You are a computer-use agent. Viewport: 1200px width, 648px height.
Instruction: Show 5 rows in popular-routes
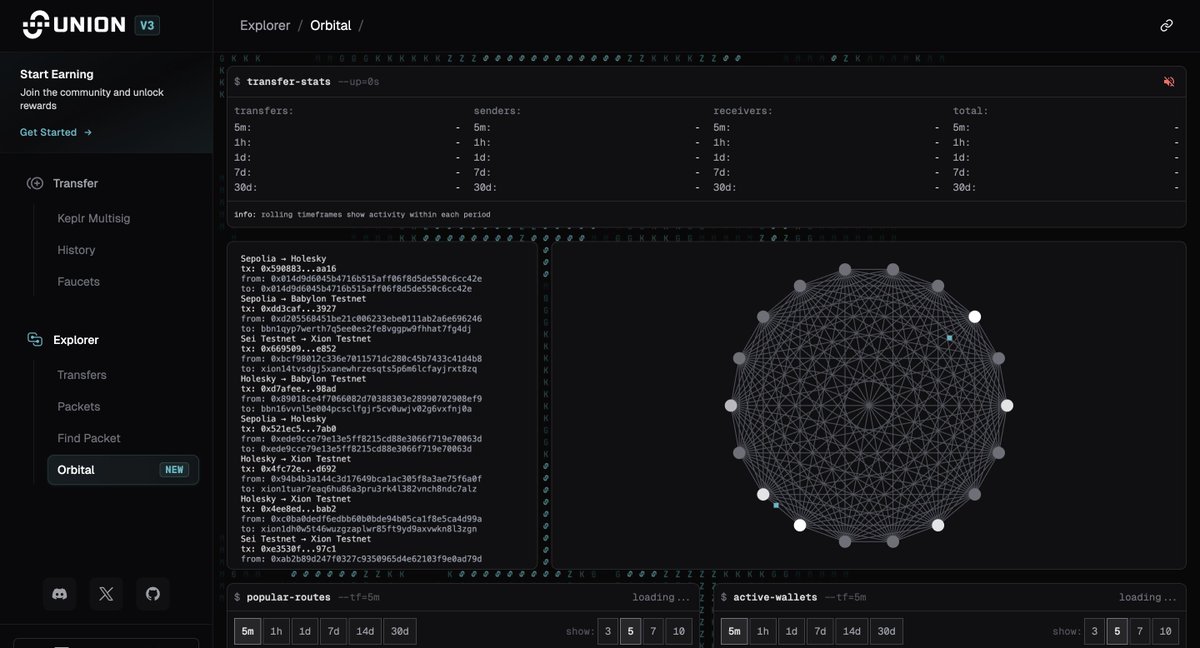click(632, 631)
